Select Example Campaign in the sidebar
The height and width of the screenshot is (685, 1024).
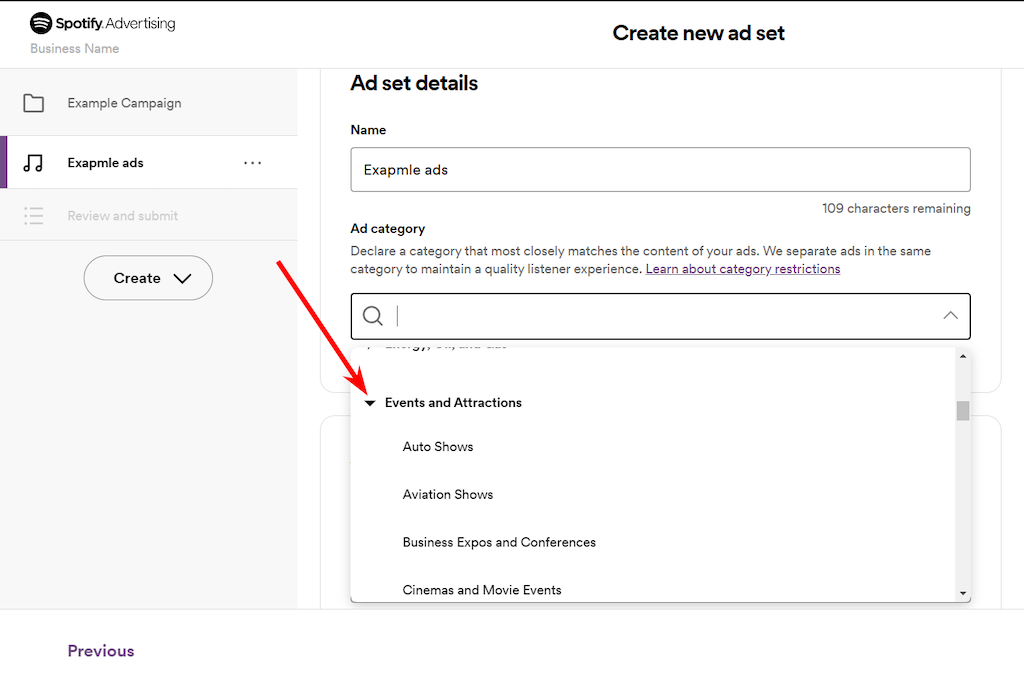click(124, 103)
